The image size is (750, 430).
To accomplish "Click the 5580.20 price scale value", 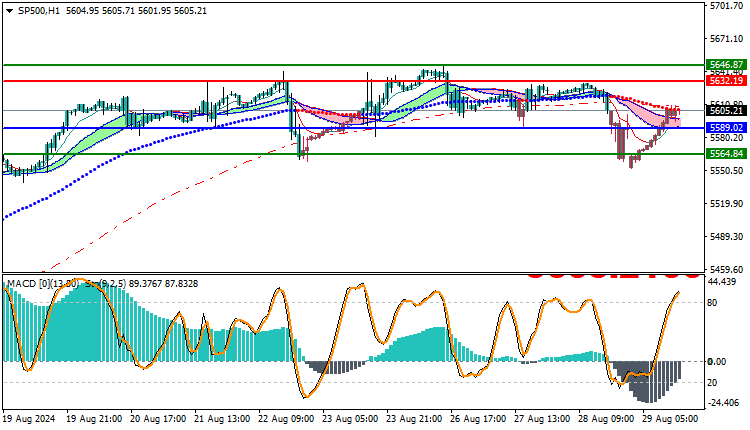I will 727,138.
